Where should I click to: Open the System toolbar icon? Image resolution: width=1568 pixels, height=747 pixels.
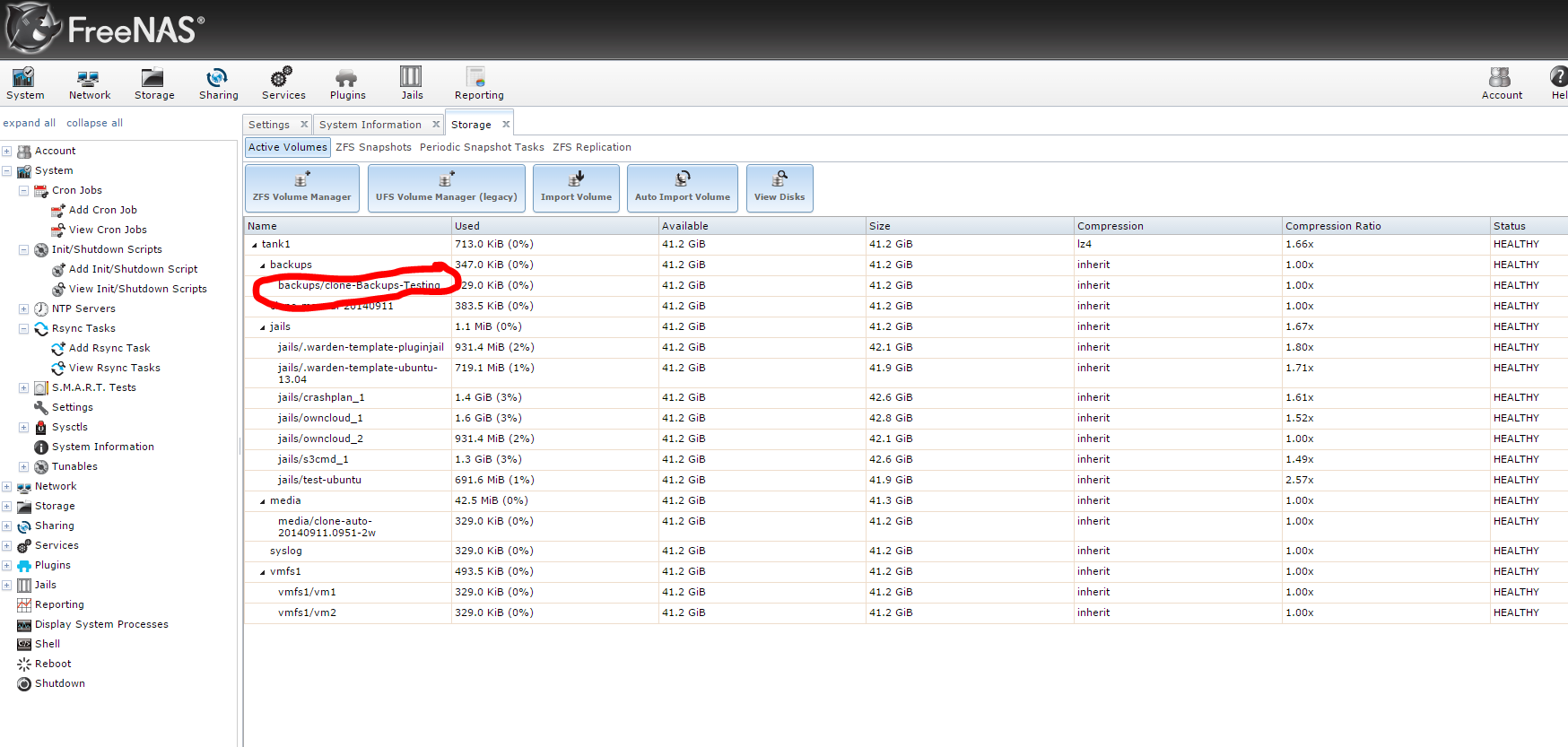coord(24,83)
